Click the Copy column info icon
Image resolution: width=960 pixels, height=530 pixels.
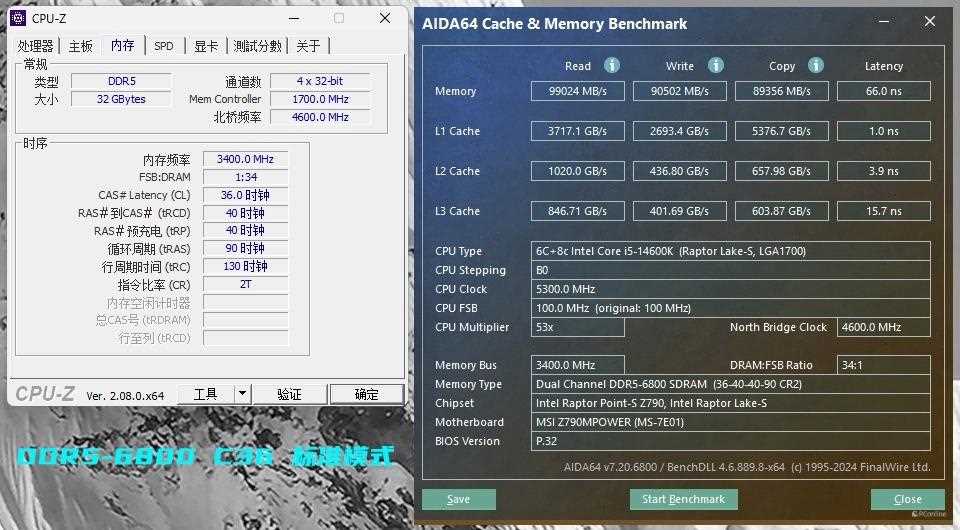(816, 65)
